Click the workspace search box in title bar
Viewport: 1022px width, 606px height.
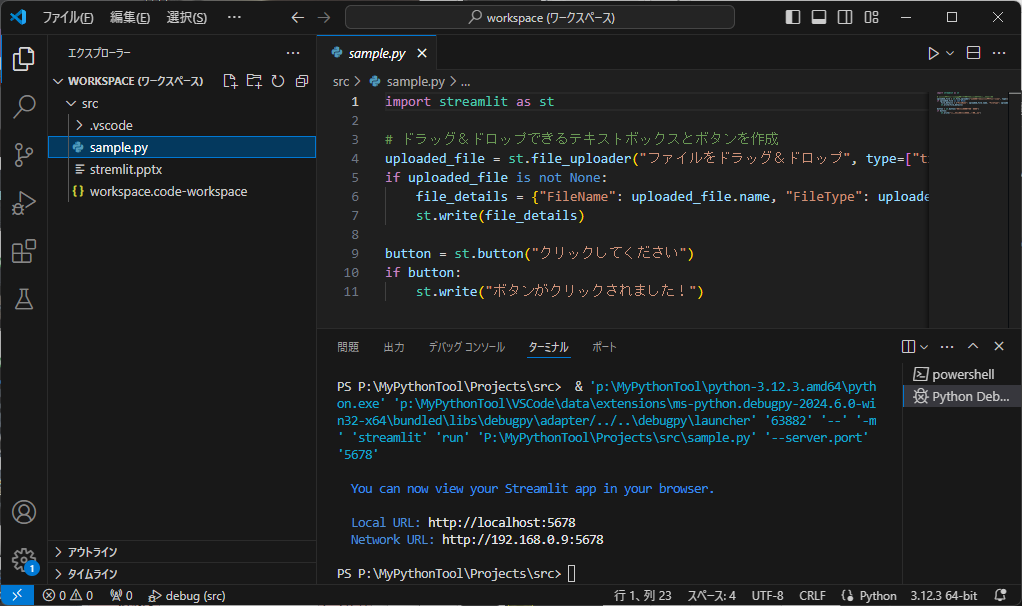tap(540, 17)
